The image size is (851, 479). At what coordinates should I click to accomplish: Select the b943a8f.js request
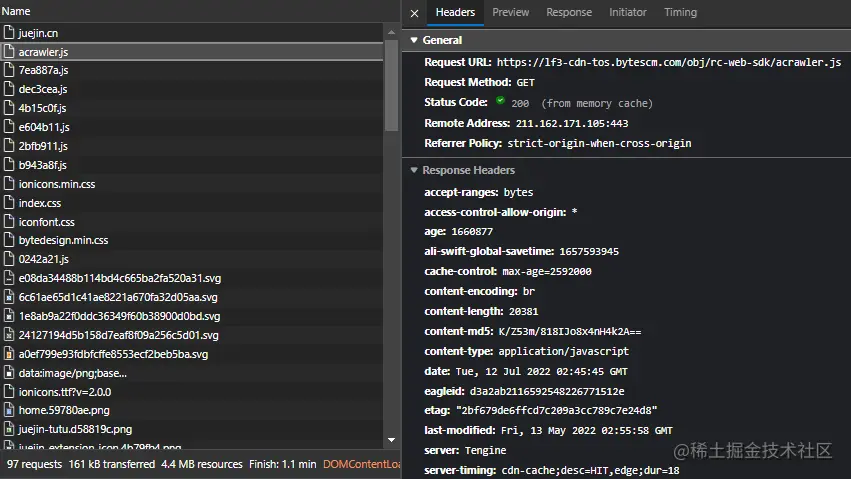click(x=192, y=165)
